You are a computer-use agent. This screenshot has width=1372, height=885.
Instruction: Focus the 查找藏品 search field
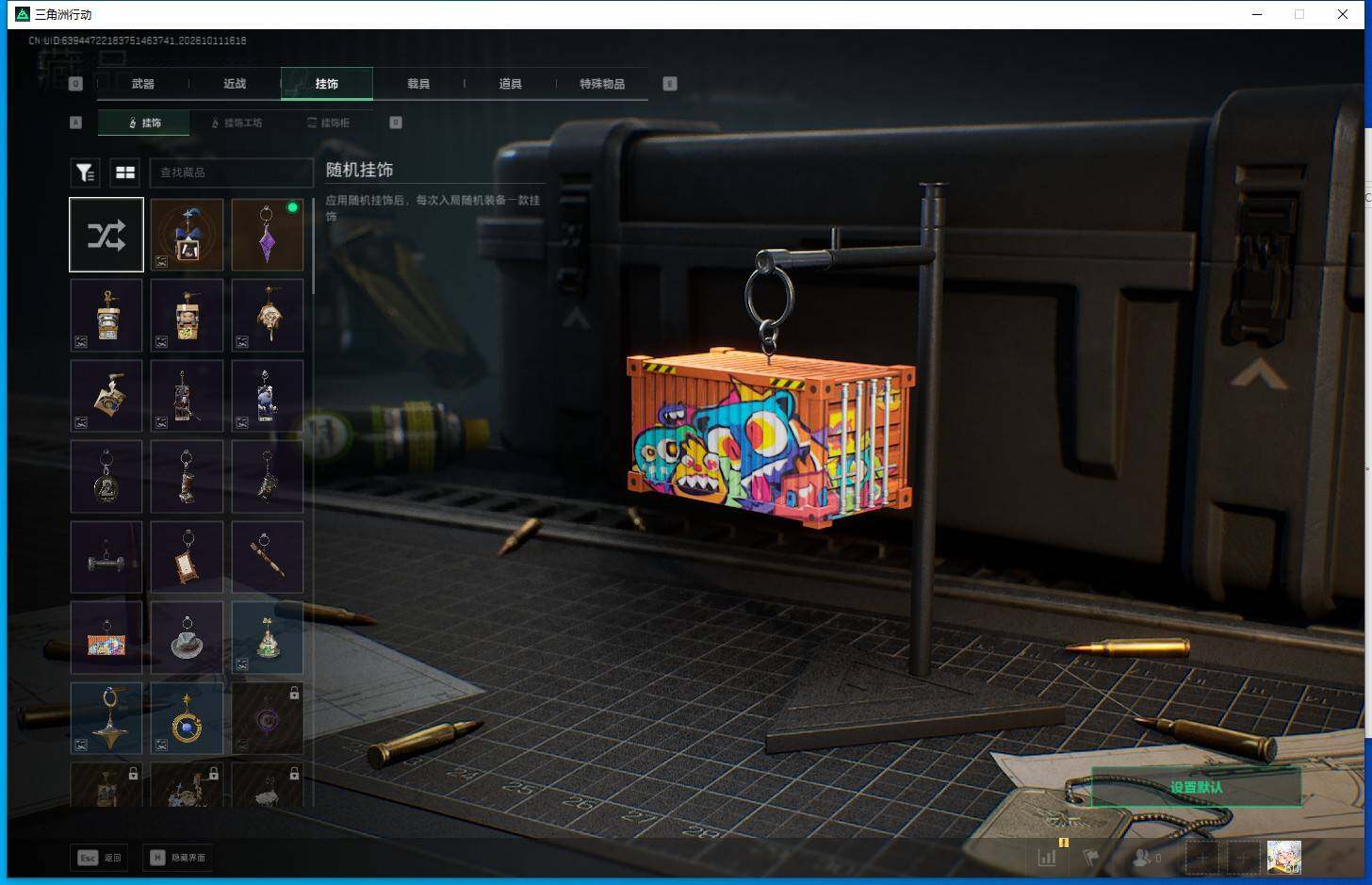tap(231, 172)
